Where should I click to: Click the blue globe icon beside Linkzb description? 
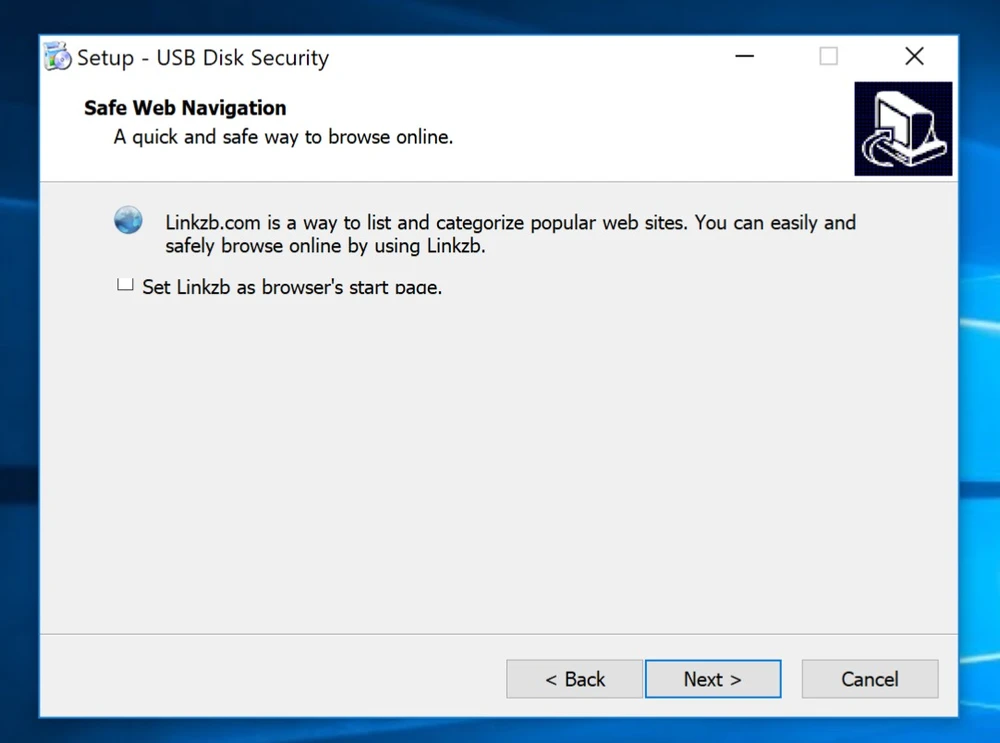tap(128, 220)
